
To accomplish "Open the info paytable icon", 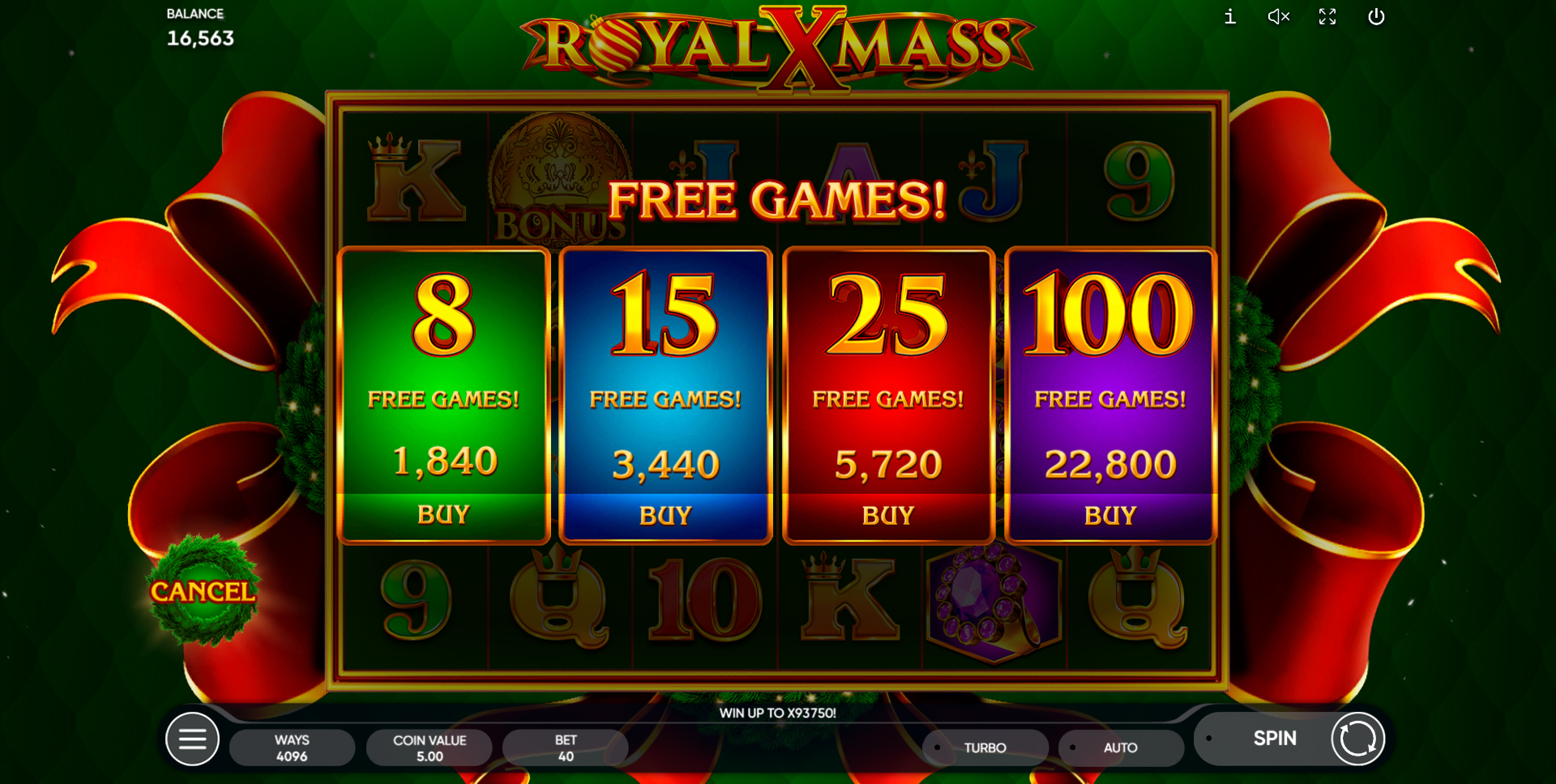I will tap(1229, 16).
